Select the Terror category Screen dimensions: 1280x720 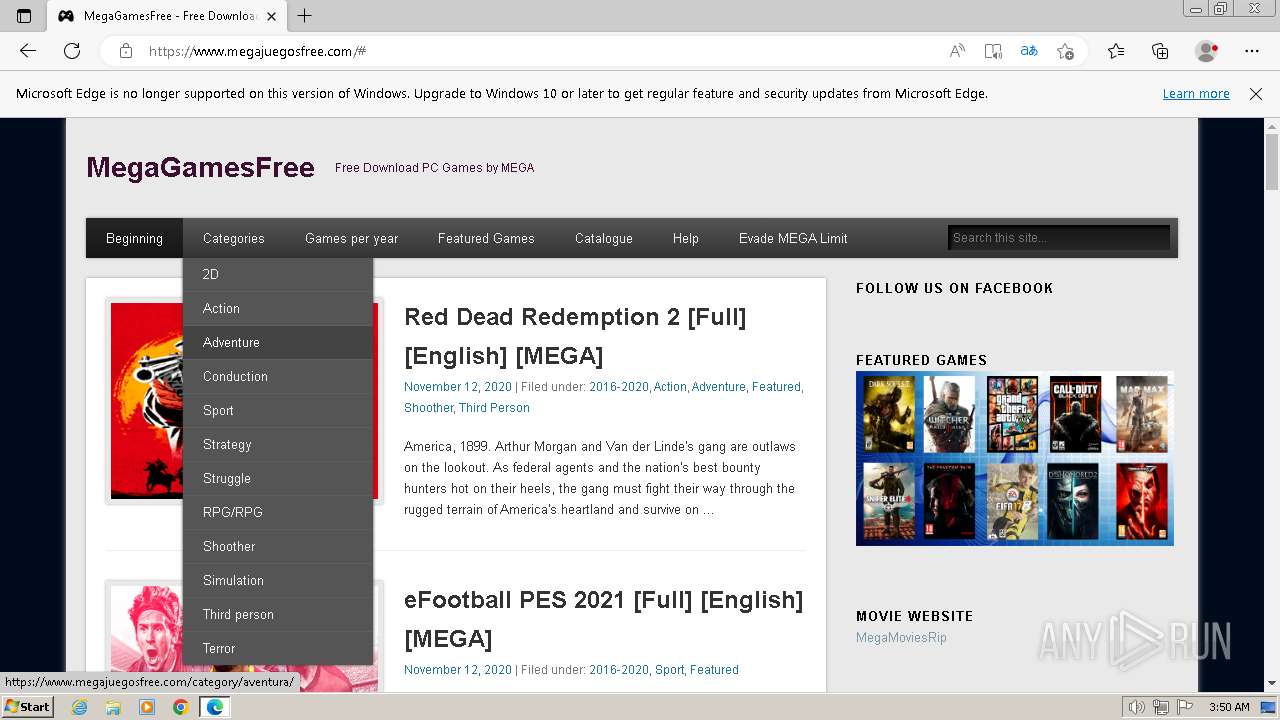point(278,648)
